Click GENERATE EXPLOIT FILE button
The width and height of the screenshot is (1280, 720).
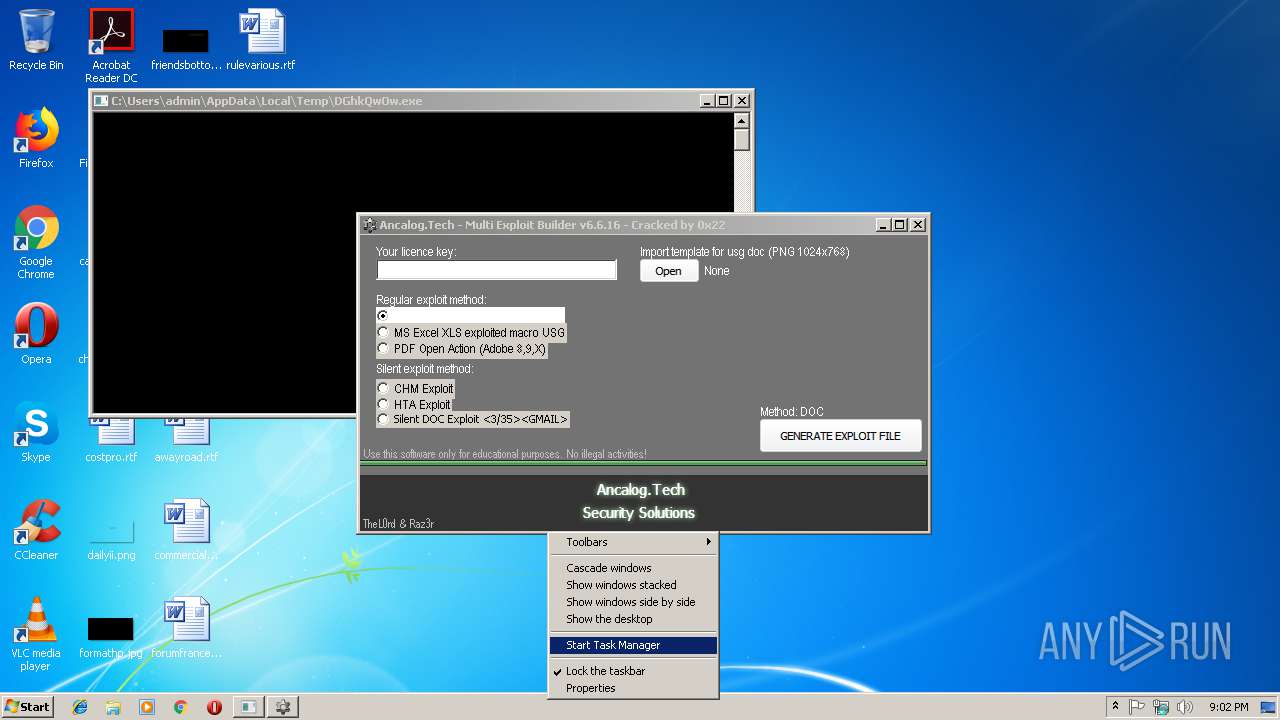pyautogui.click(x=840, y=436)
